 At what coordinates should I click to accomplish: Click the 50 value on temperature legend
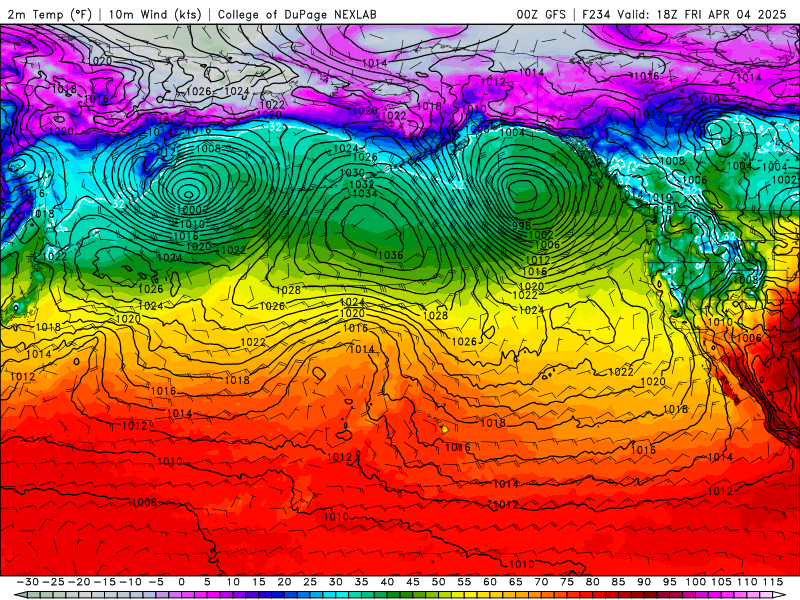tap(438, 582)
